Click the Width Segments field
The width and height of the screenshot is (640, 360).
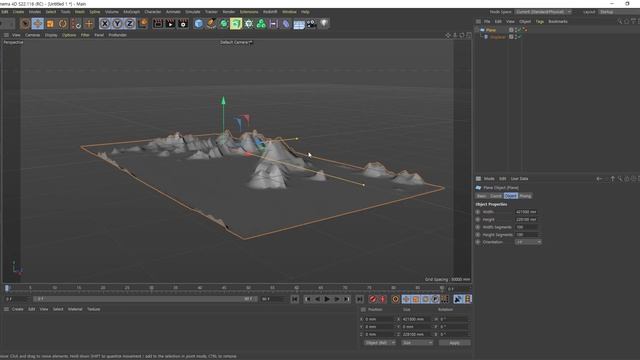click(x=526, y=227)
